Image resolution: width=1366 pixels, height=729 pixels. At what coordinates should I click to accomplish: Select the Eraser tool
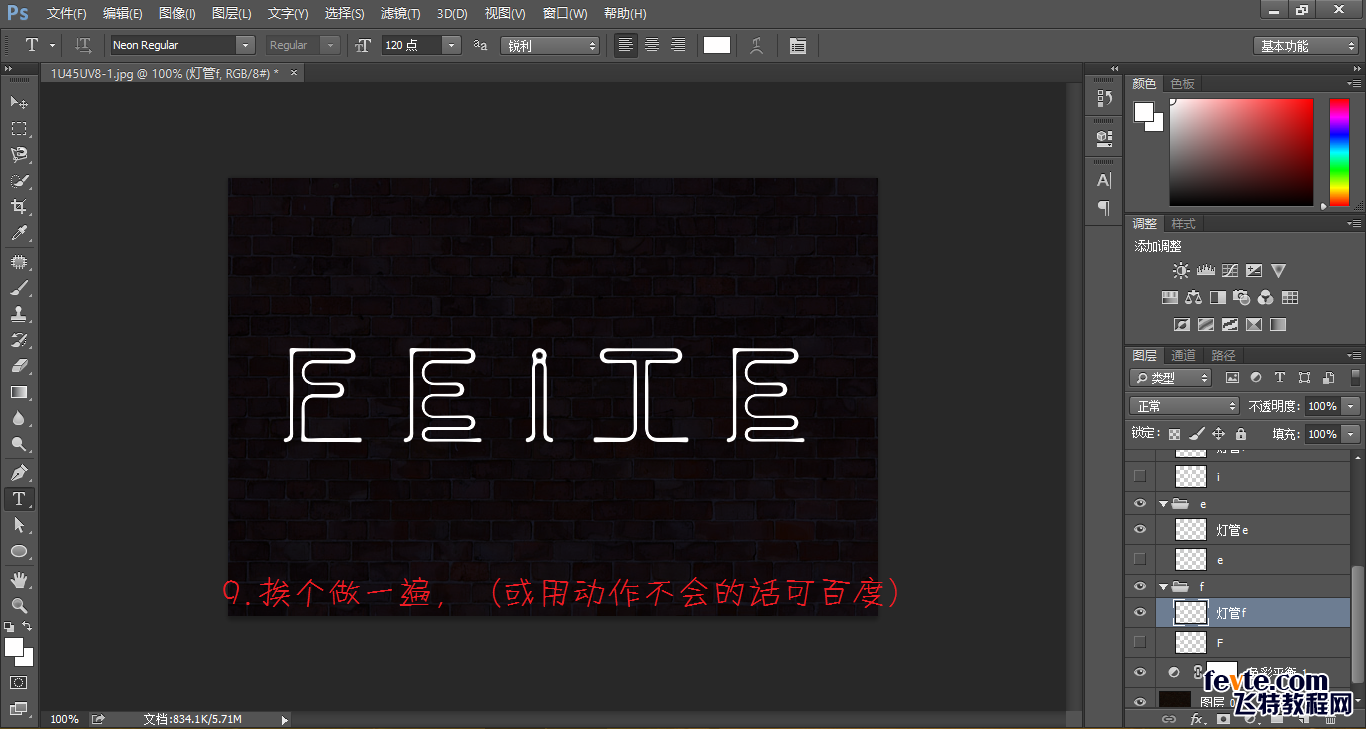pos(19,366)
